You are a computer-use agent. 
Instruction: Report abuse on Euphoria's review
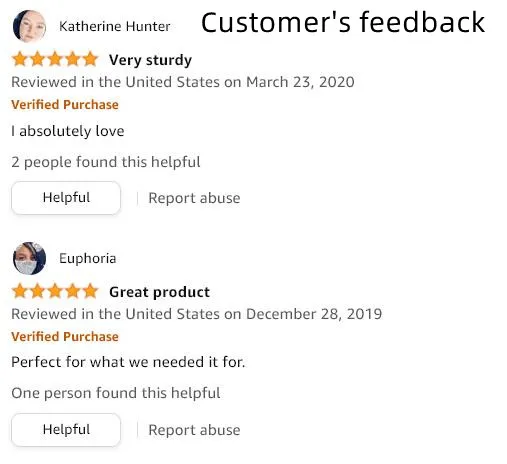(194, 430)
